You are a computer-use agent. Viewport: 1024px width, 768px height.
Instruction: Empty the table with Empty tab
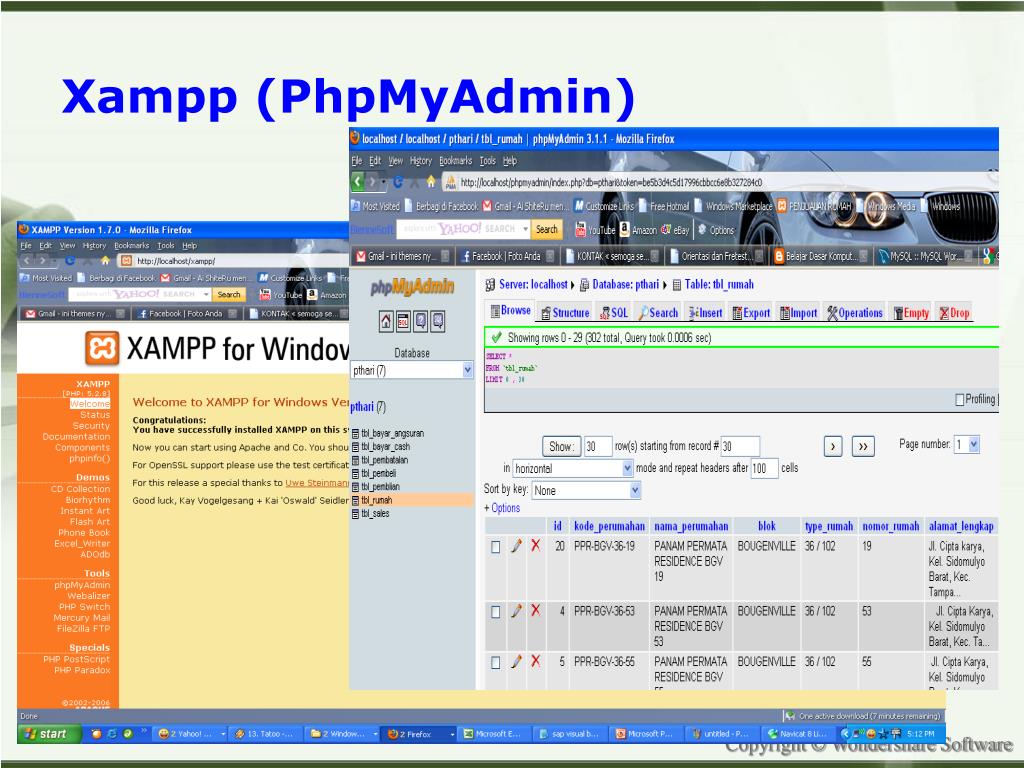pos(911,313)
